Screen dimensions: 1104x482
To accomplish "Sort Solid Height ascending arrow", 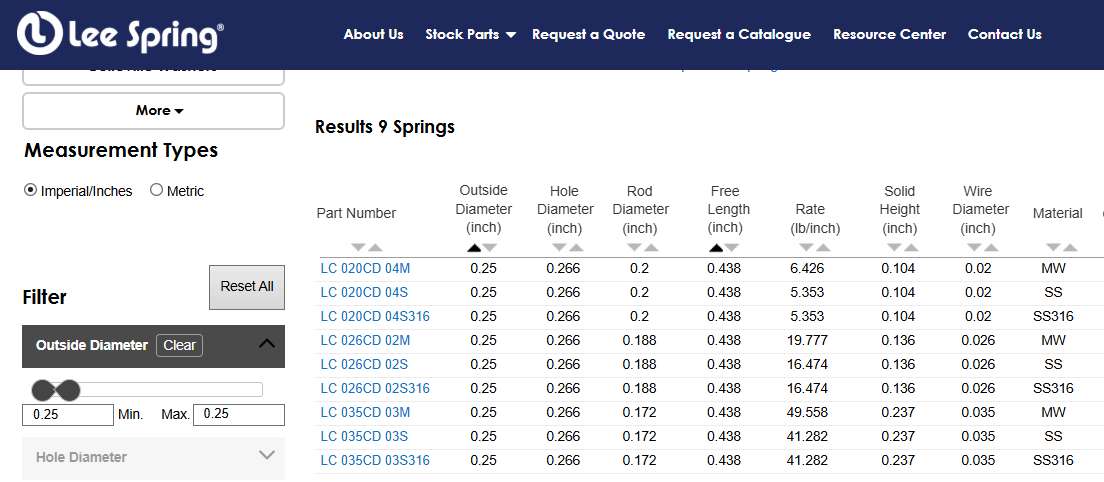I will (911, 248).
